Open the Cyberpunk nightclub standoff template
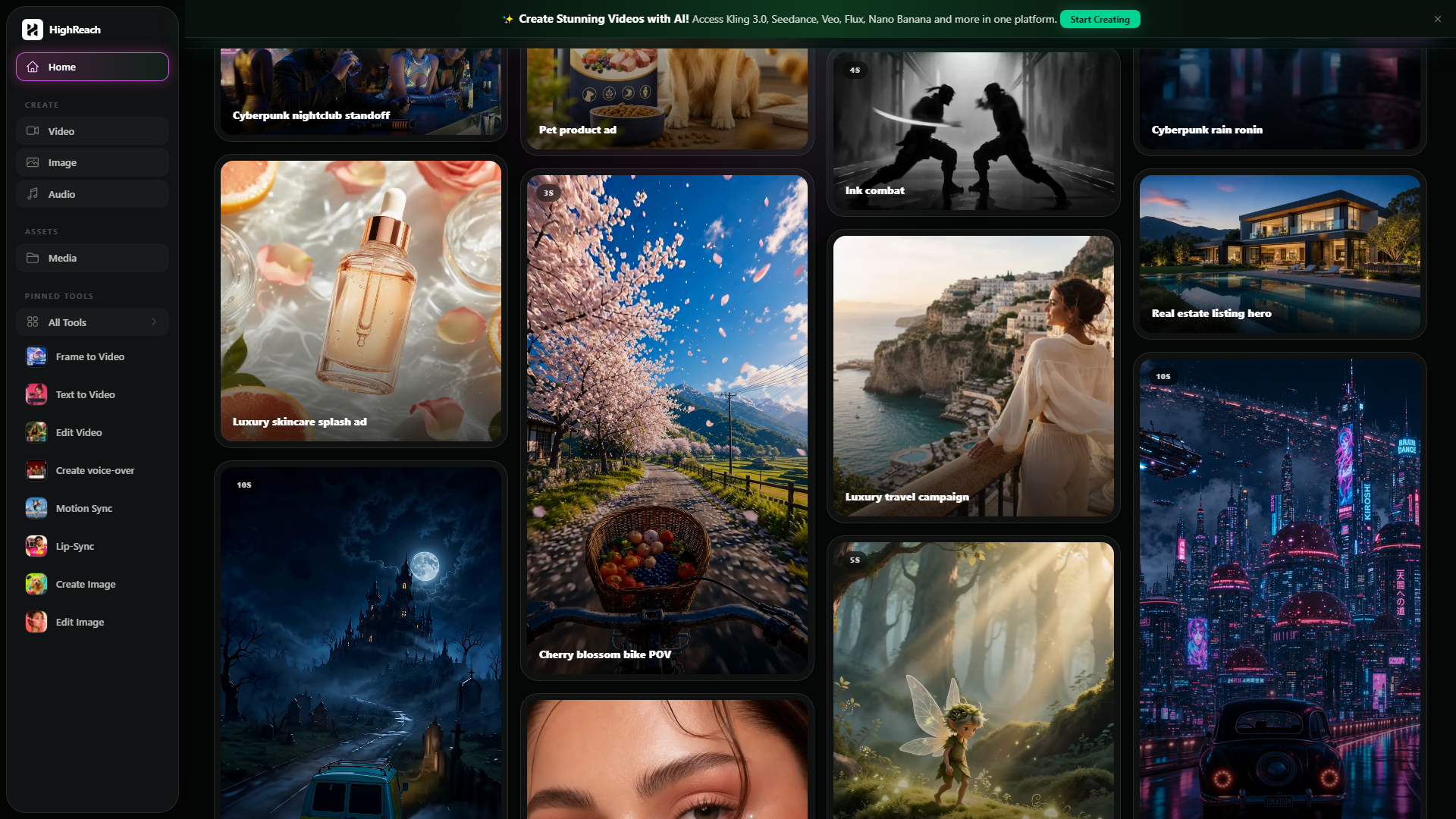The image size is (1456, 819). coord(361,91)
